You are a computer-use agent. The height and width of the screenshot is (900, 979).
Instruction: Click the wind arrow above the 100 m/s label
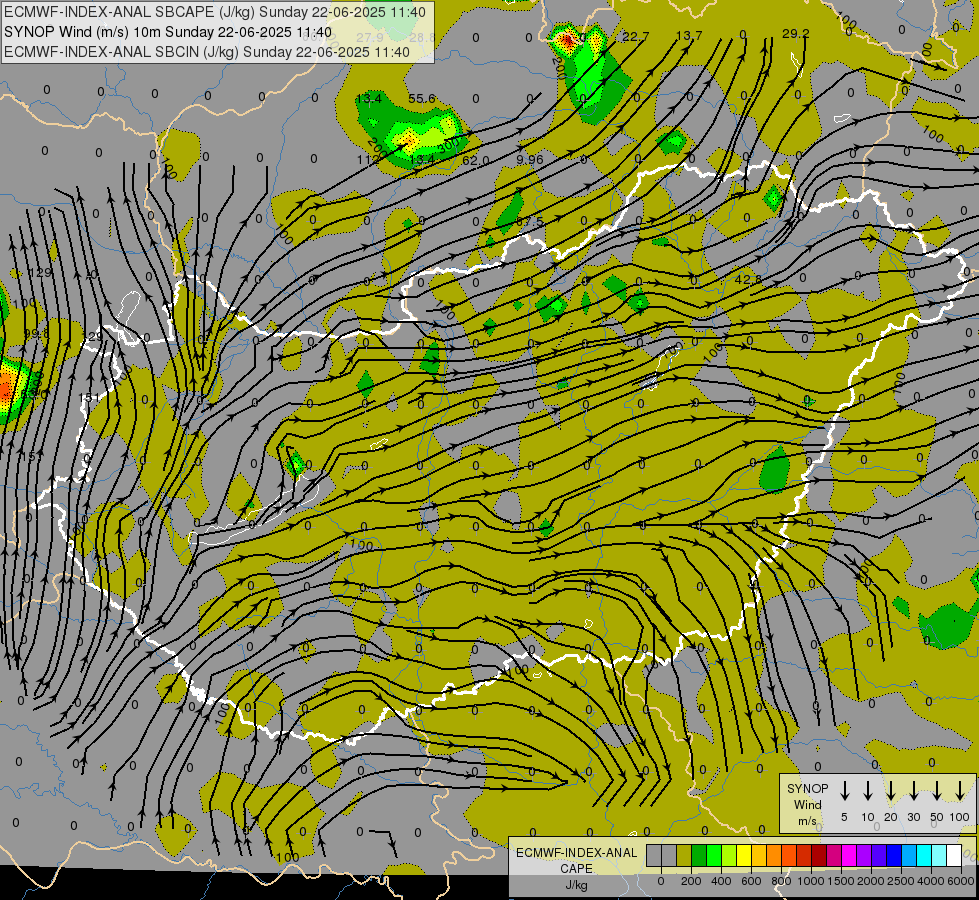point(960,790)
